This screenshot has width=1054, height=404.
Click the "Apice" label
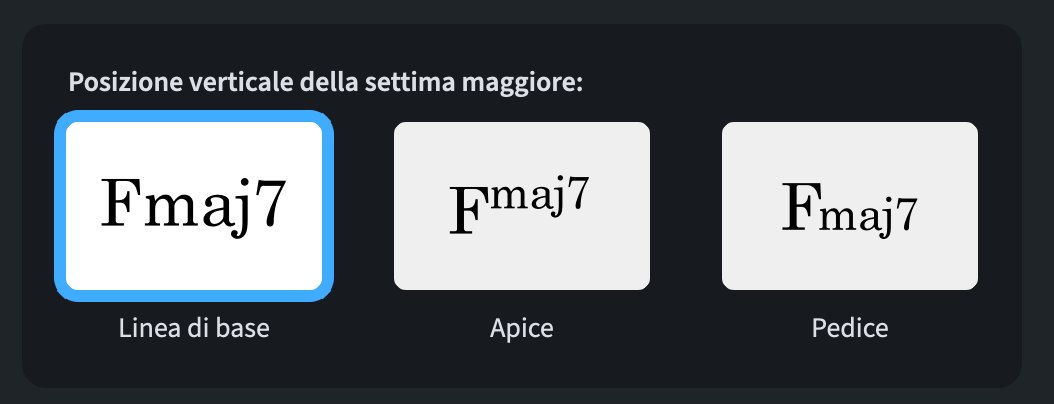(x=522, y=328)
